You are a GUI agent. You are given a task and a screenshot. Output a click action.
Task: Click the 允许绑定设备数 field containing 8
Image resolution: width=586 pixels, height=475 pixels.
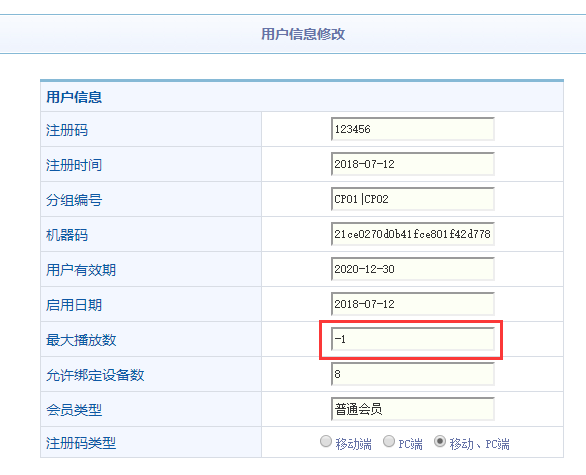tap(413, 374)
